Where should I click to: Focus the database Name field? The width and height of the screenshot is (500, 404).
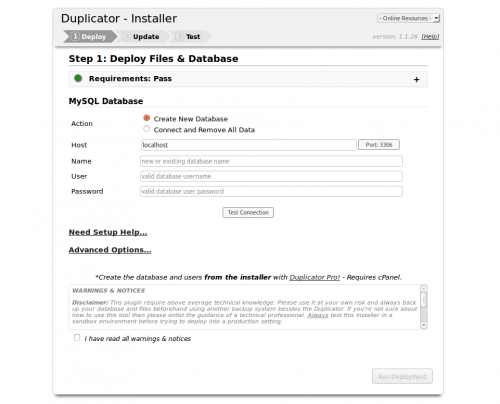tap(271, 161)
